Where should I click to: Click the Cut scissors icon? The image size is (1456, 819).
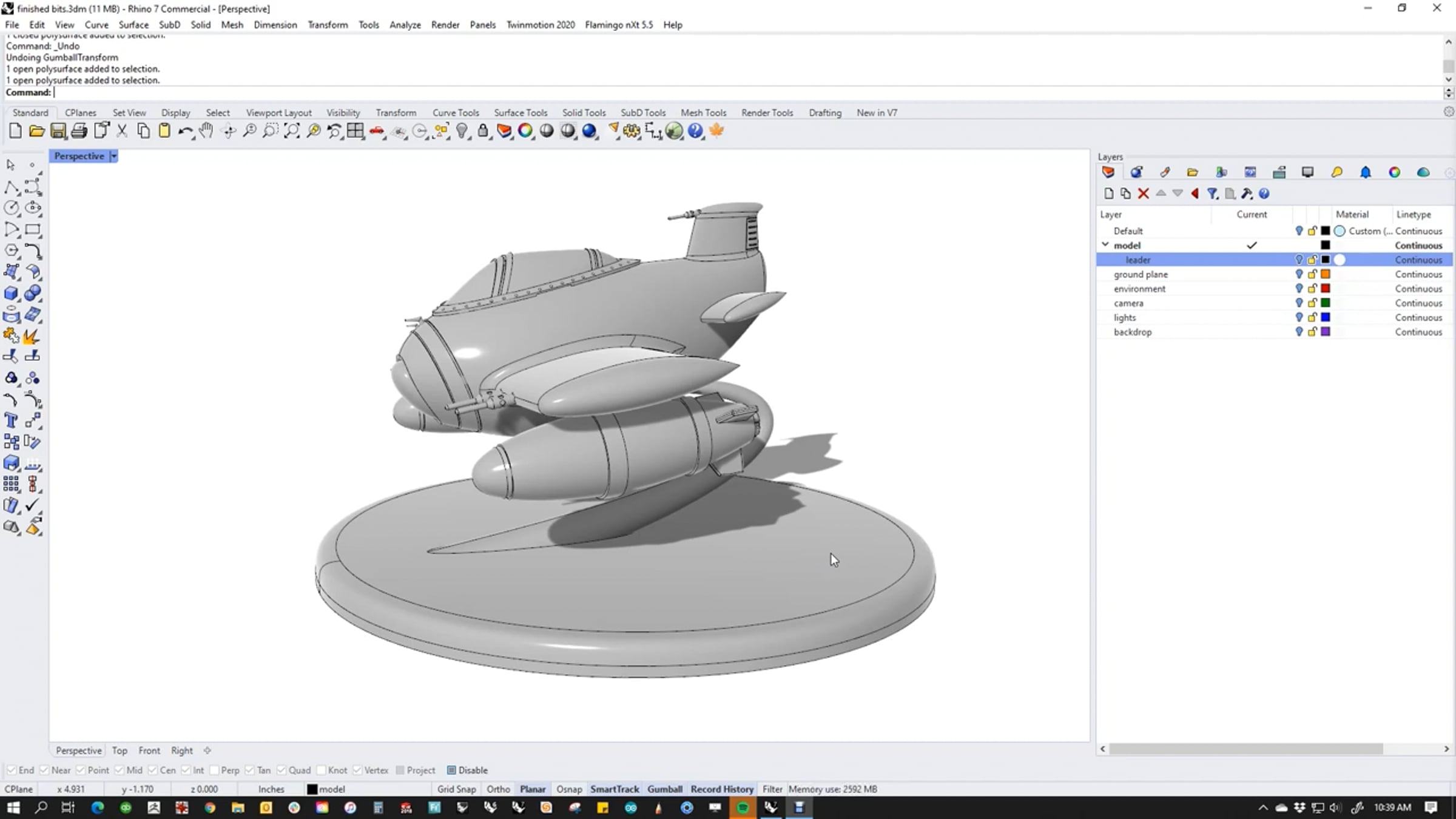pyautogui.click(x=122, y=131)
